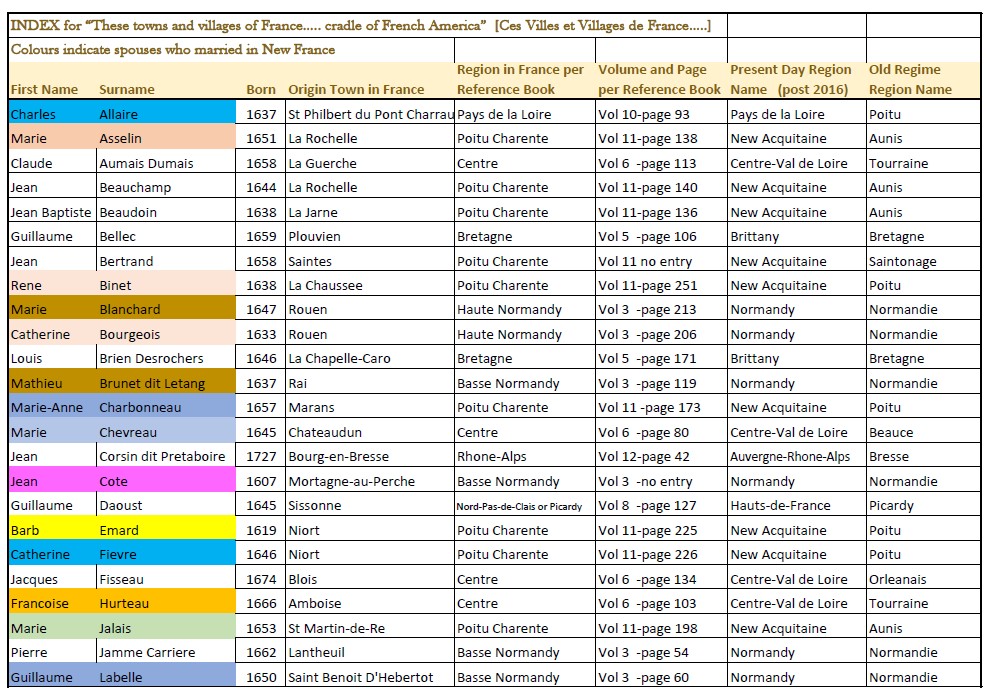
Task: Click origin town 'Saintes'
Action: [x=309, y=261]
